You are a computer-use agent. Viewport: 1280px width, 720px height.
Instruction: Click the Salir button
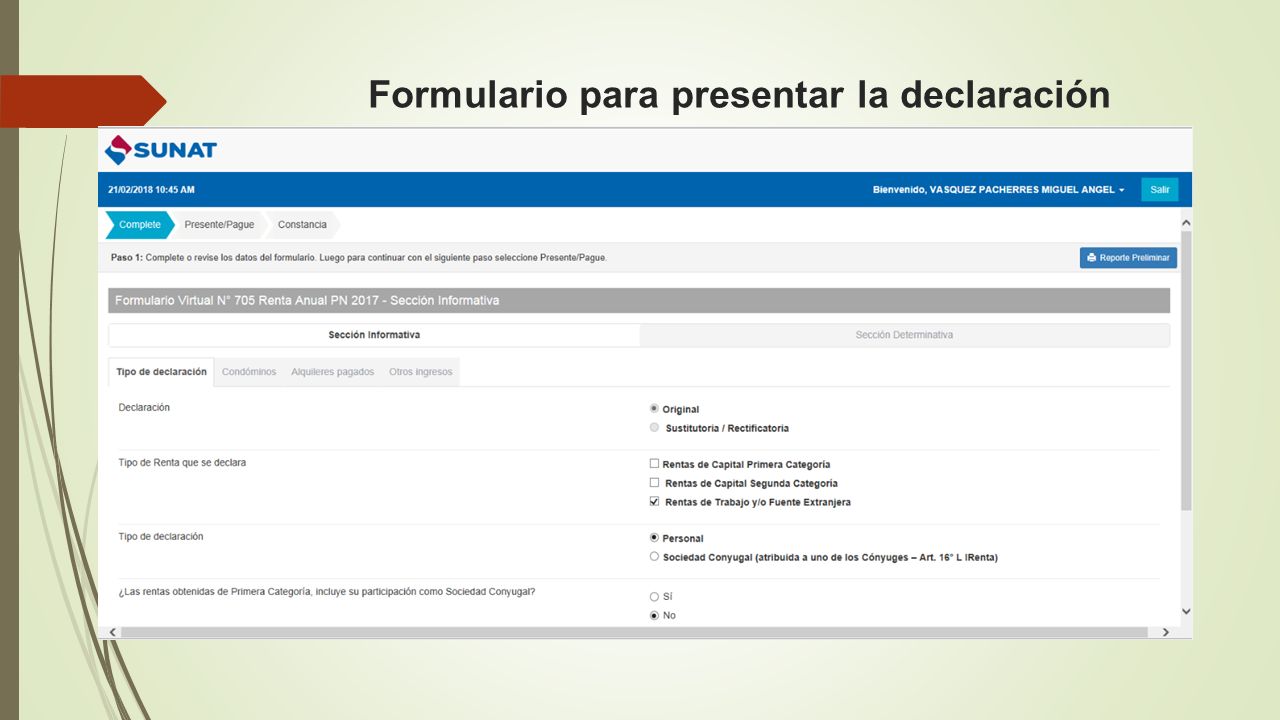pyautogui.click(x=1159, y=190)
